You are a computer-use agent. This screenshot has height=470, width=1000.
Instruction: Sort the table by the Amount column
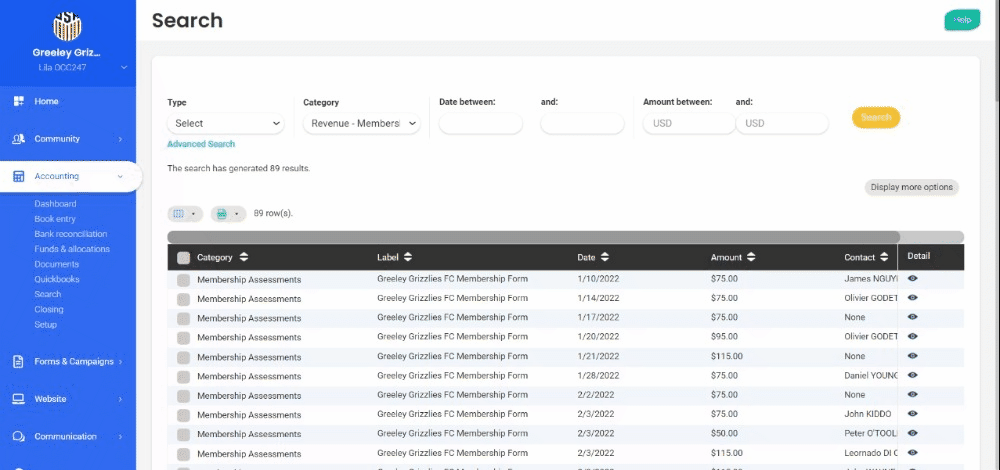click(751, 257)
